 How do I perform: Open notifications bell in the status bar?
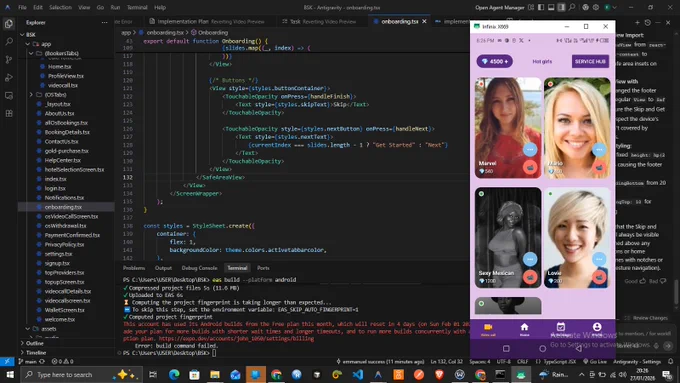point(670,361)
